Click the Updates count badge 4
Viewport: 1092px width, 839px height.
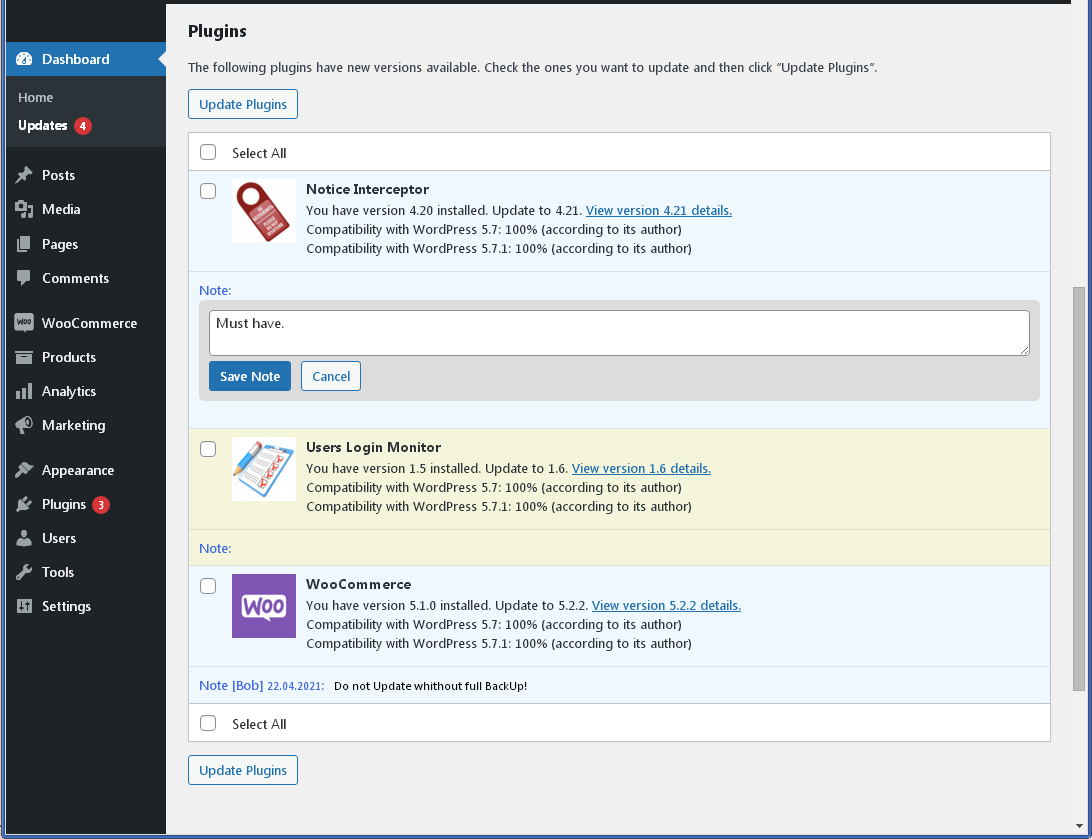[83, 126]
